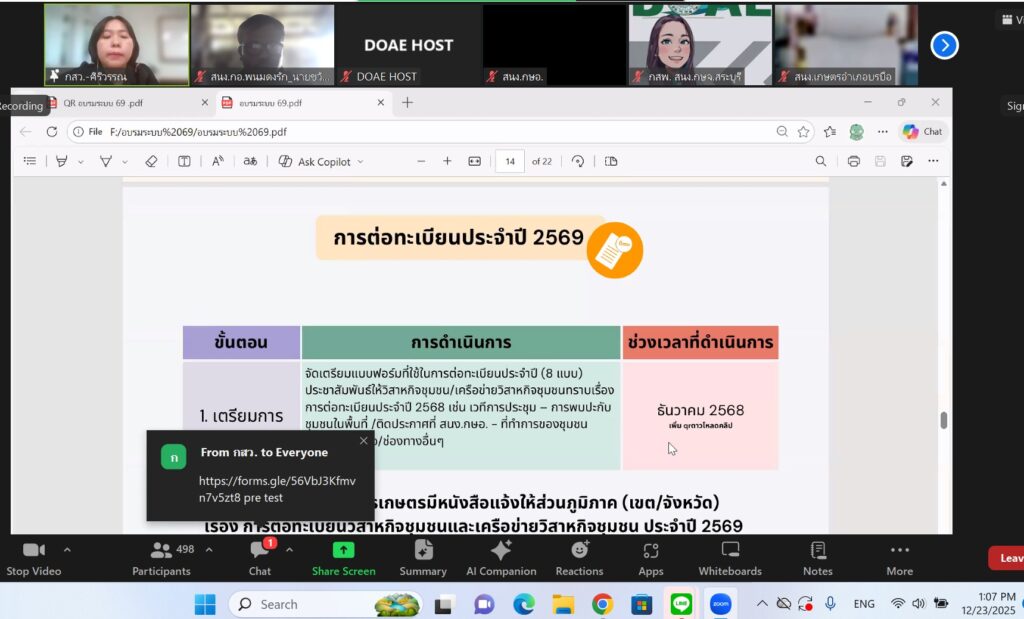This screenshot has width=1024, height=619.
Task: Show next participants with the blue arrow
Action: pyautogui.click(x=944, y=45)
